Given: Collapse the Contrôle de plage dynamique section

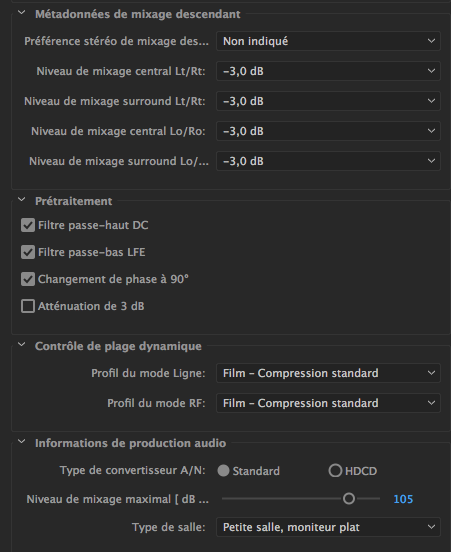Looking at the screenshot, I should [21, 345].
